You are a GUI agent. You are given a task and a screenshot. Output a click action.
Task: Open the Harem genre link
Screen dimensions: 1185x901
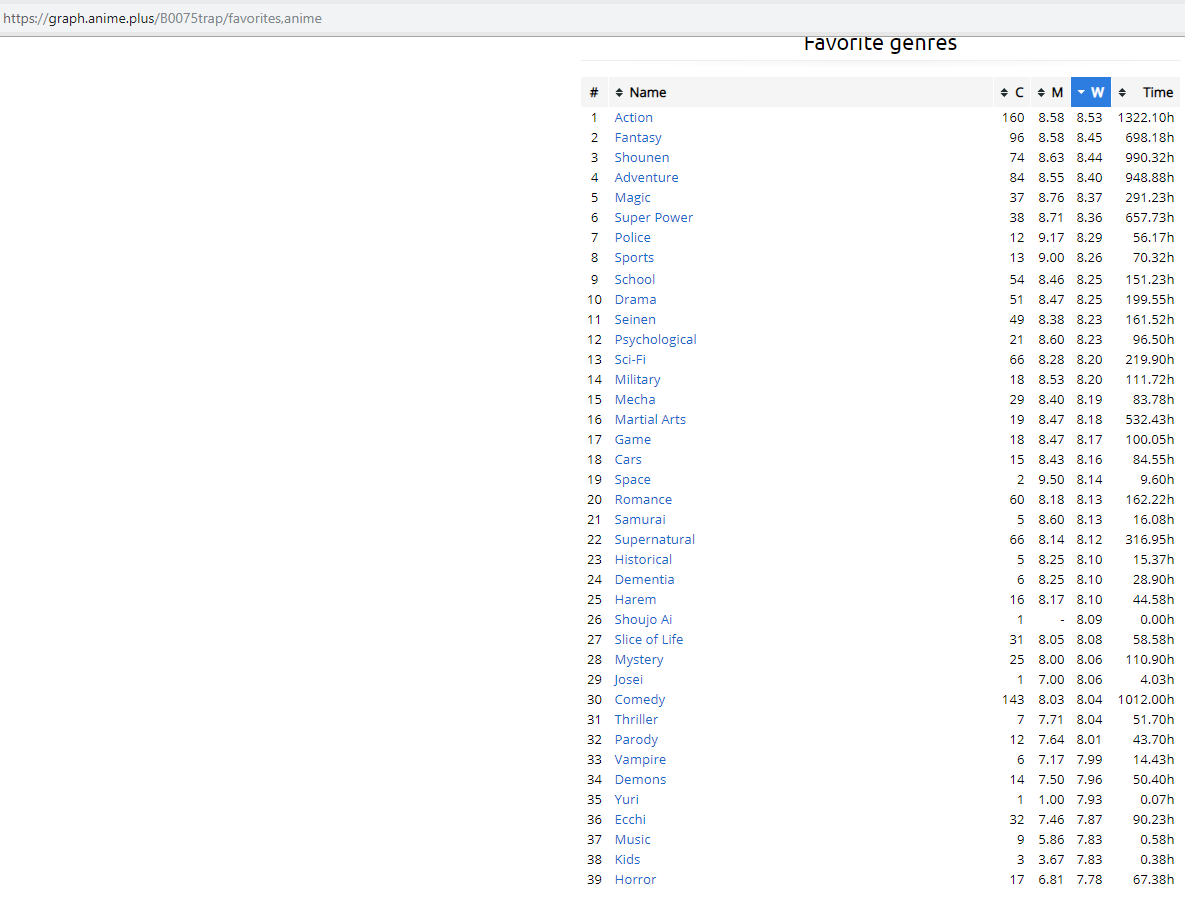[635, 600]
